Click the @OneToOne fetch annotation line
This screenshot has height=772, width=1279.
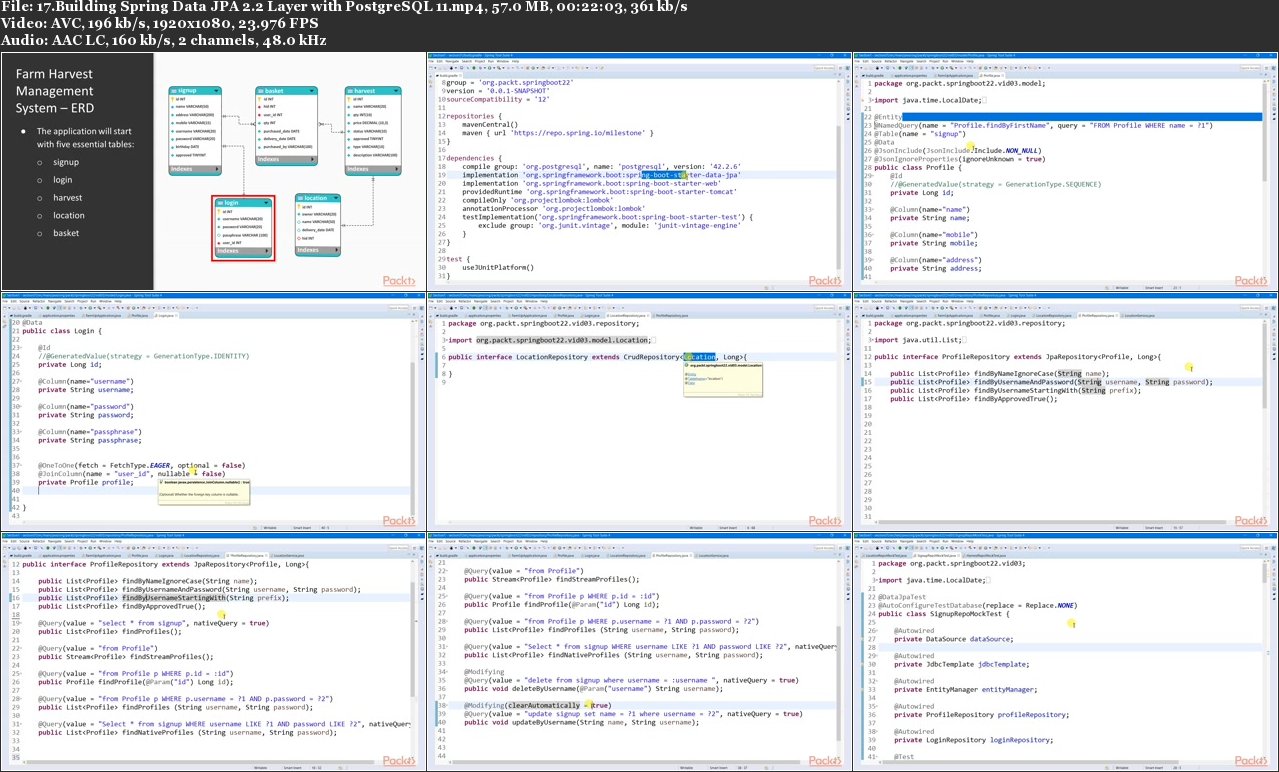(x=141, y=465)
